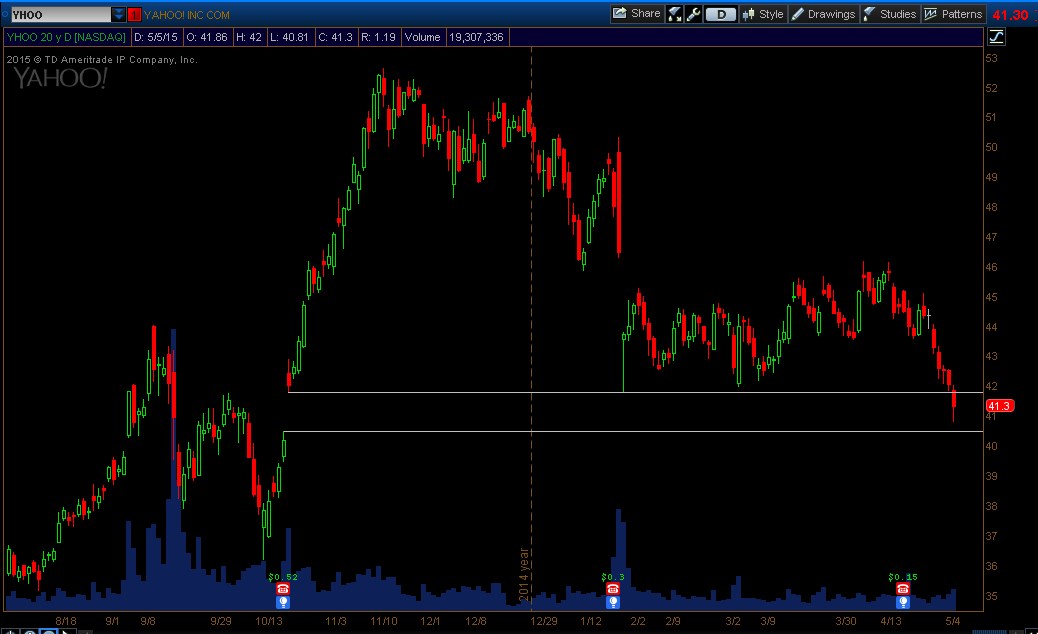This screenshot has width=1038, height=634.
Task: Click the 47 price axis label
Action: [x=991, y=237]
